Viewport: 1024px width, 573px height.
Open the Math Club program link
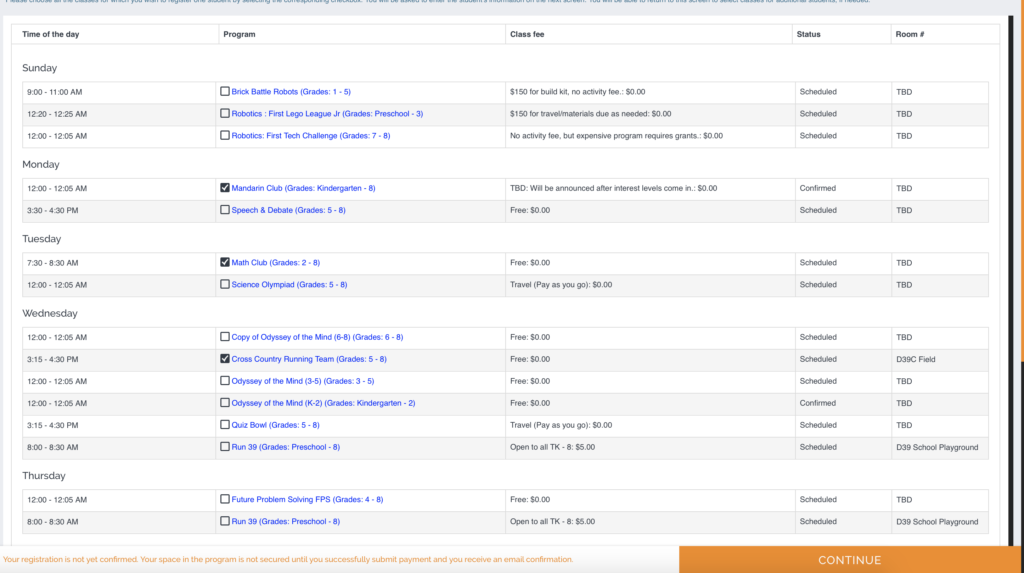[x=276, y=263]
